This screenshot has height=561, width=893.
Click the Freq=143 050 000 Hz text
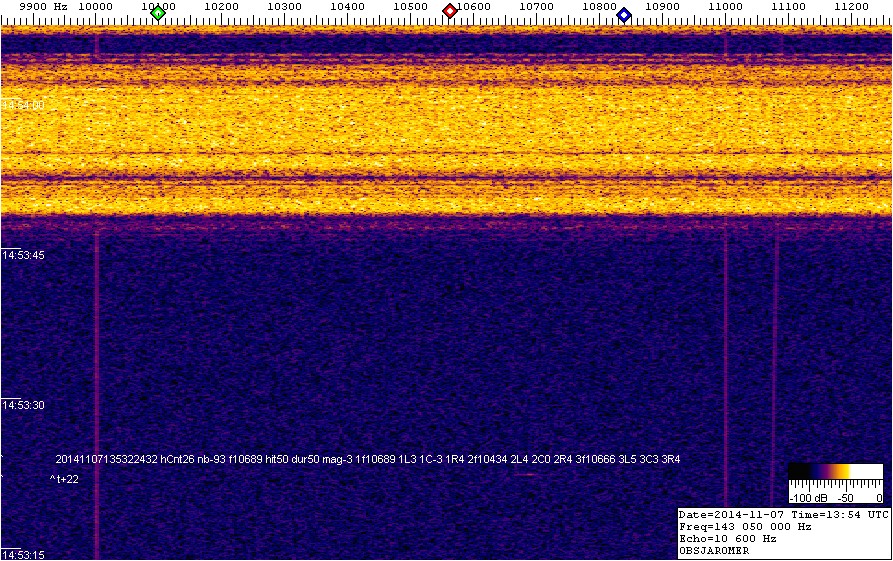tap(745, 526)
